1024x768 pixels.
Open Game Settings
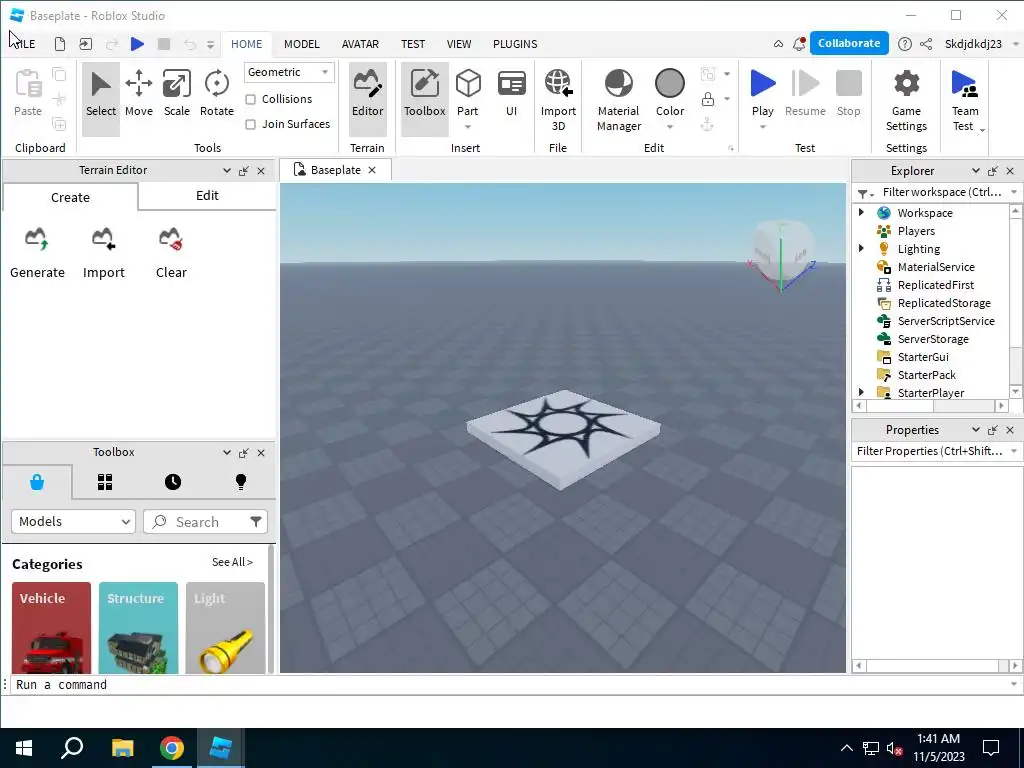(x=906, y=99)
